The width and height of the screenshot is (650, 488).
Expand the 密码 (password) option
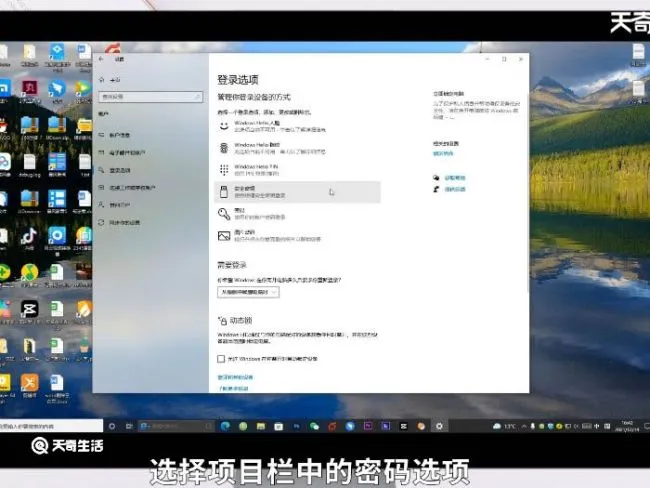pos(297,214)
